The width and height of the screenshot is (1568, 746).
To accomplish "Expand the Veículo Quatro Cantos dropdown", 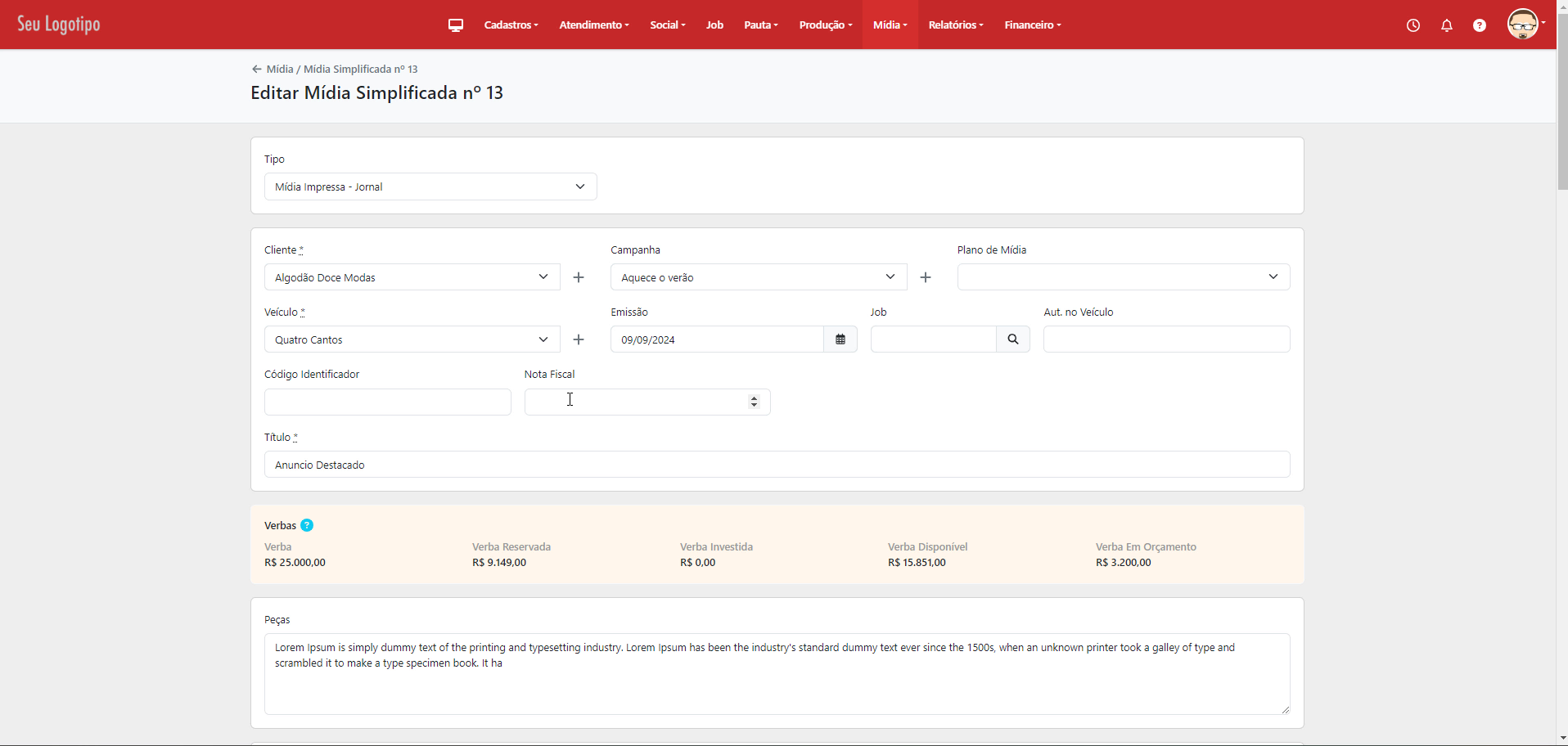I will point(412,339).
